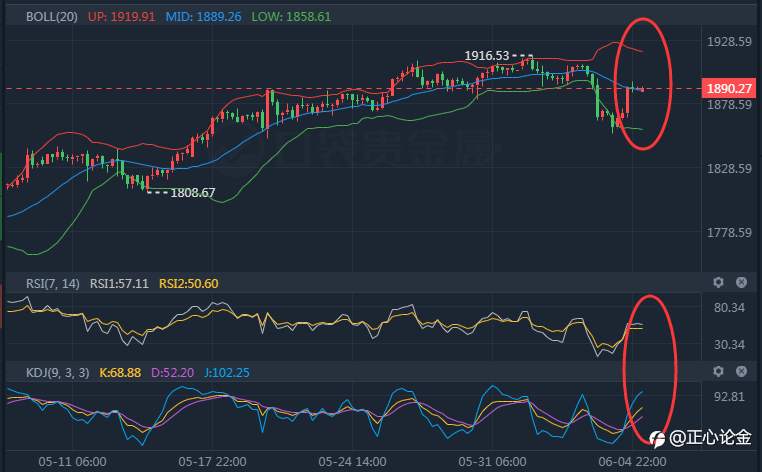Click the current price tag 1890.27

(x=728, y=88)
